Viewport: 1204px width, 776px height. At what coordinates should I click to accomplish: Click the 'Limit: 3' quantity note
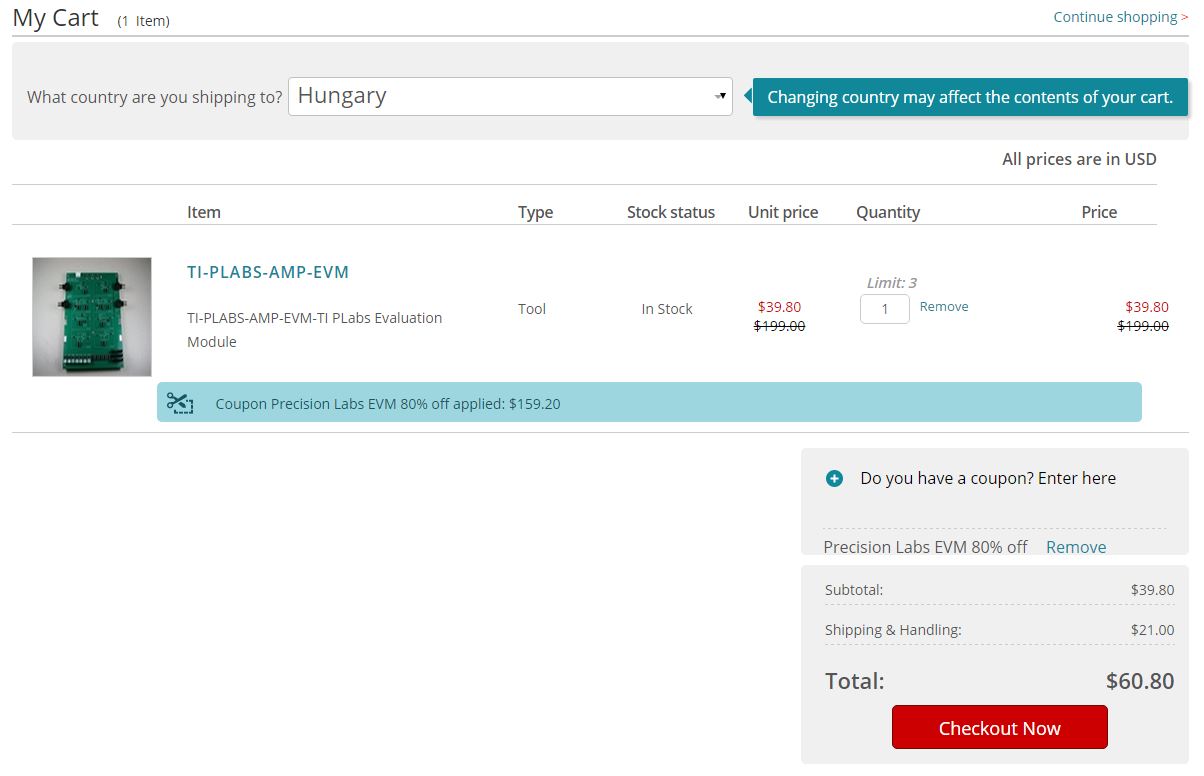[892, 283]
